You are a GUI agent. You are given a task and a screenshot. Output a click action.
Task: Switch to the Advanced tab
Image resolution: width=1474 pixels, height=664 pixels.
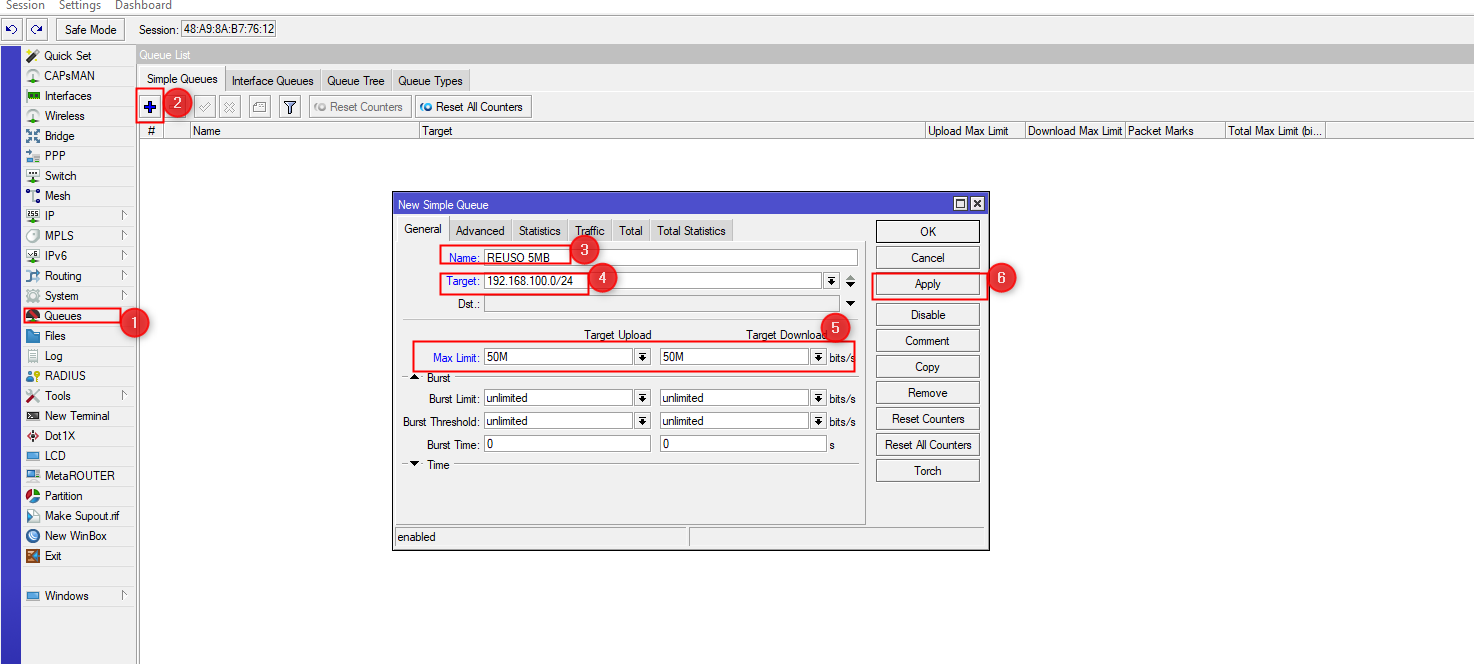coord(480,231)
